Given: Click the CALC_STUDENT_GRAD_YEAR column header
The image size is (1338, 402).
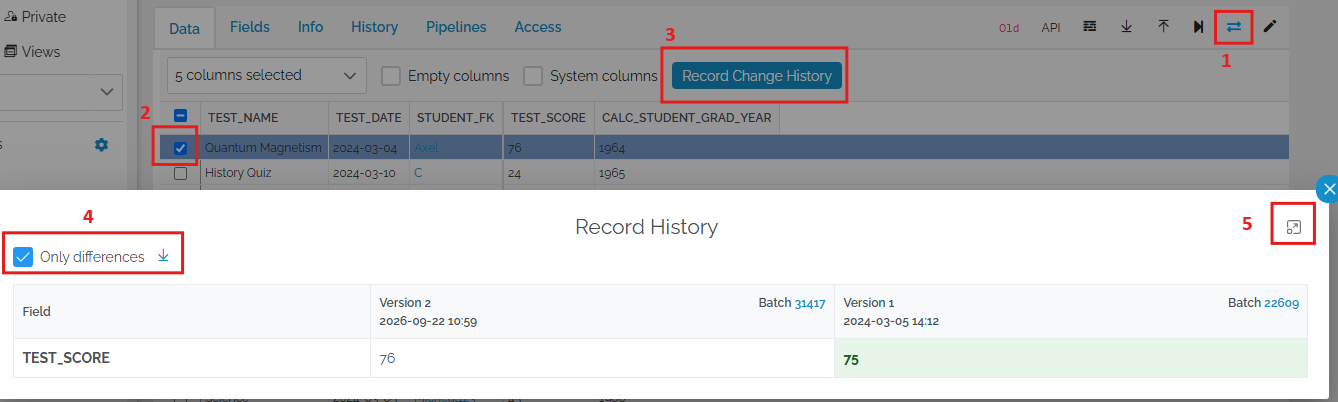Looking at the screenshot, I should coord(686,118).
